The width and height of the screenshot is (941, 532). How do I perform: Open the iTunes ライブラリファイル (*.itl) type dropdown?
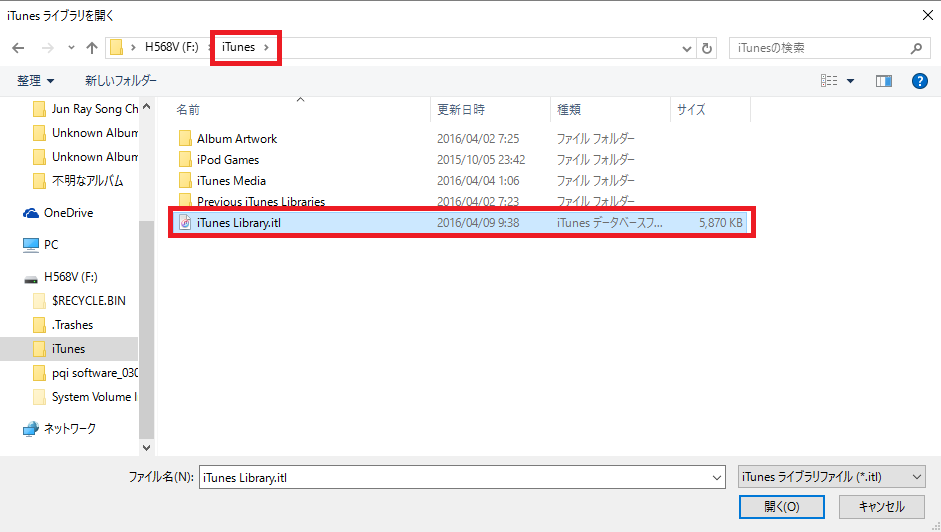point(831,477)
